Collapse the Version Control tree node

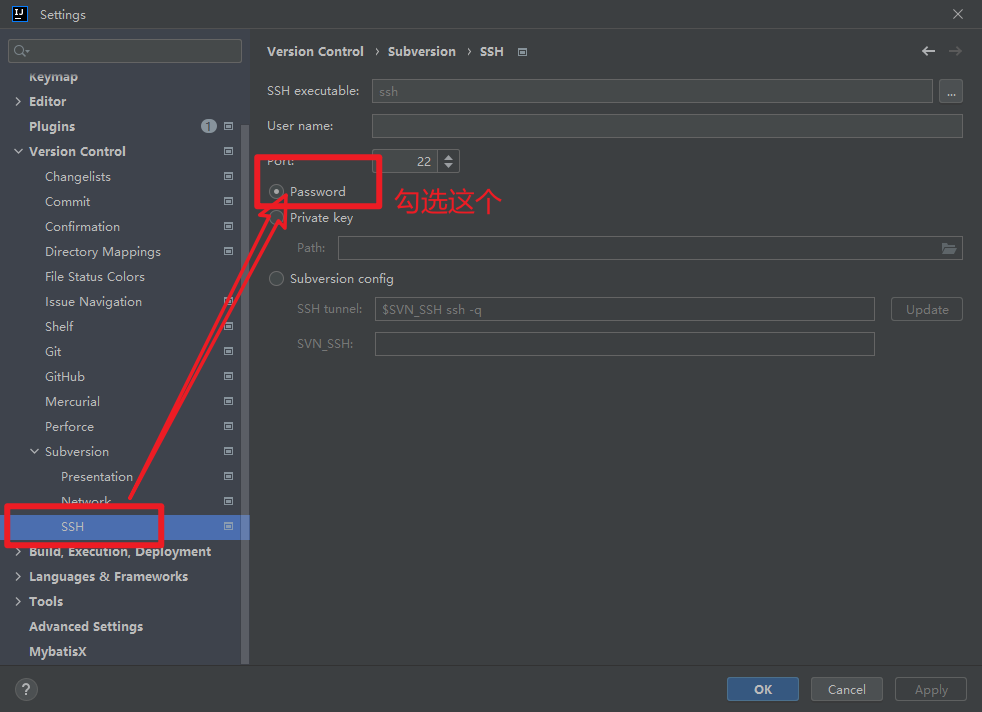(x=18, y=151)
